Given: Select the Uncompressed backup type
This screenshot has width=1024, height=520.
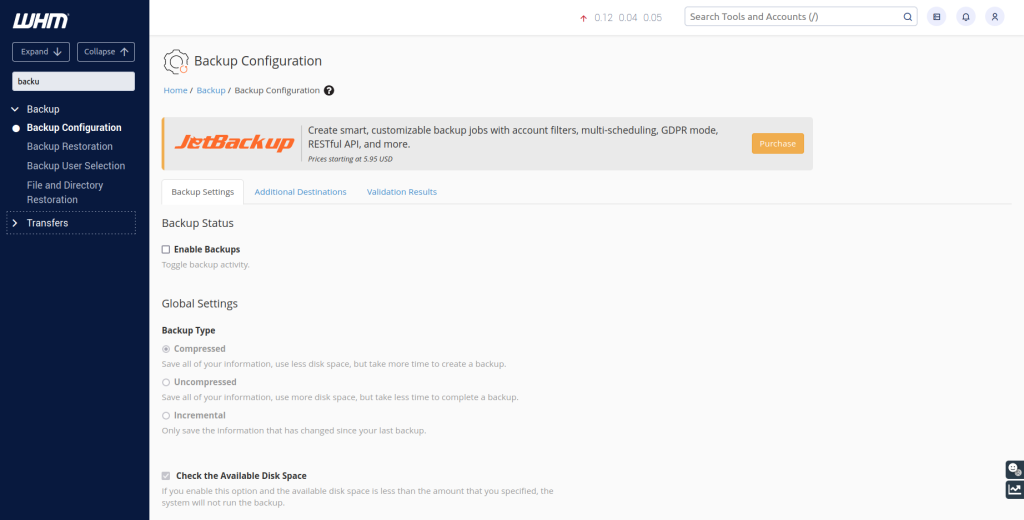Looking at the screenshot, I should tap(166, 382).
